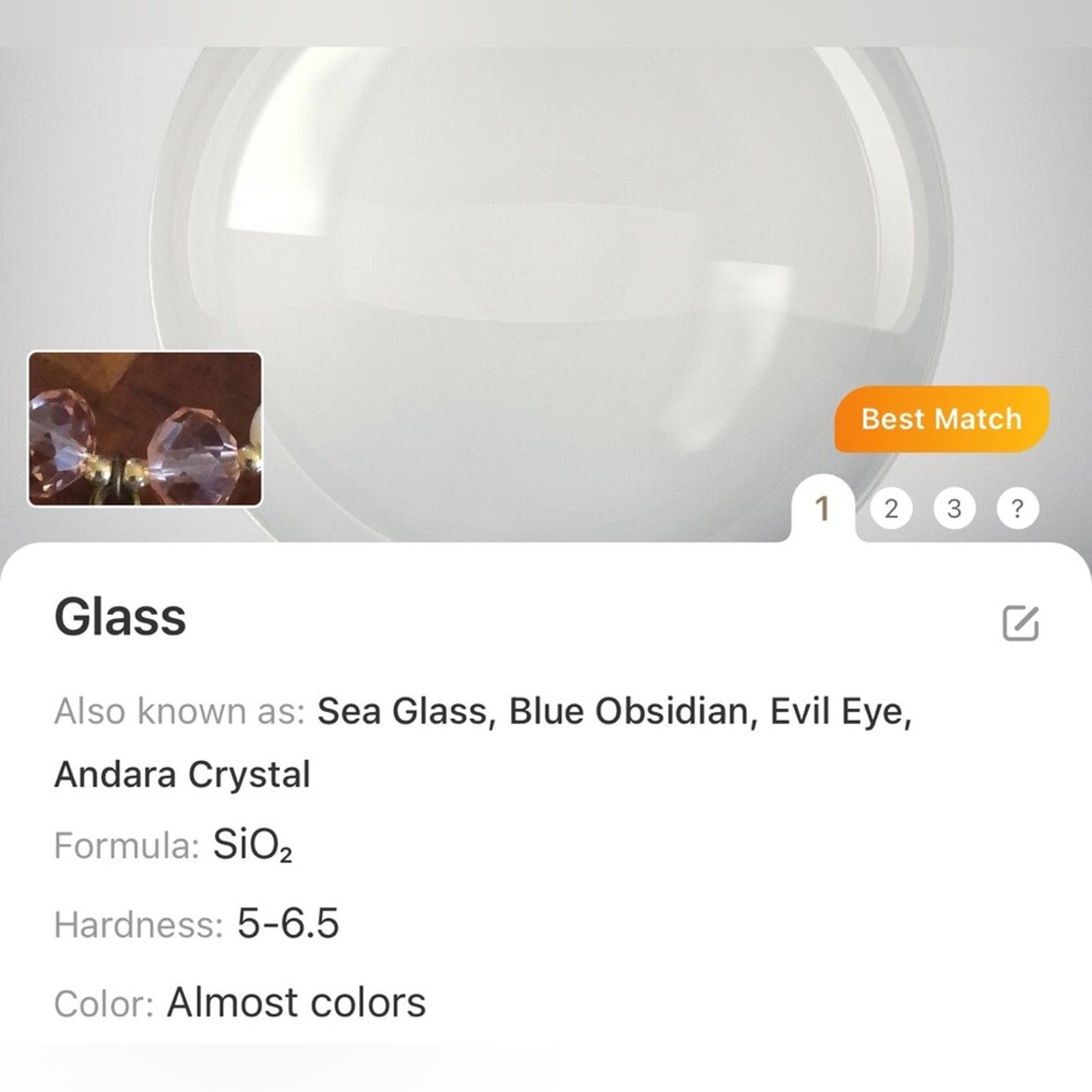Select match result number 1 tab
This screenshot has width=1092, height=1092.
(x=822, y=508)
